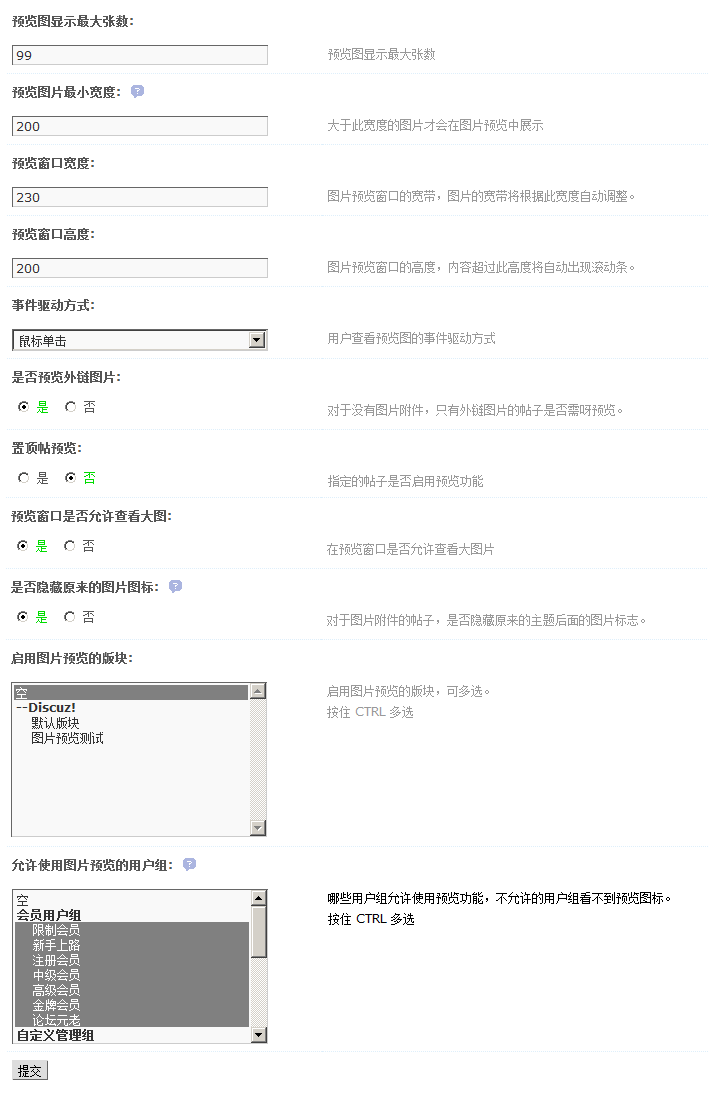Select 空 in the 启用图片预览的版块 list
708x1098 pixels.
131,693
